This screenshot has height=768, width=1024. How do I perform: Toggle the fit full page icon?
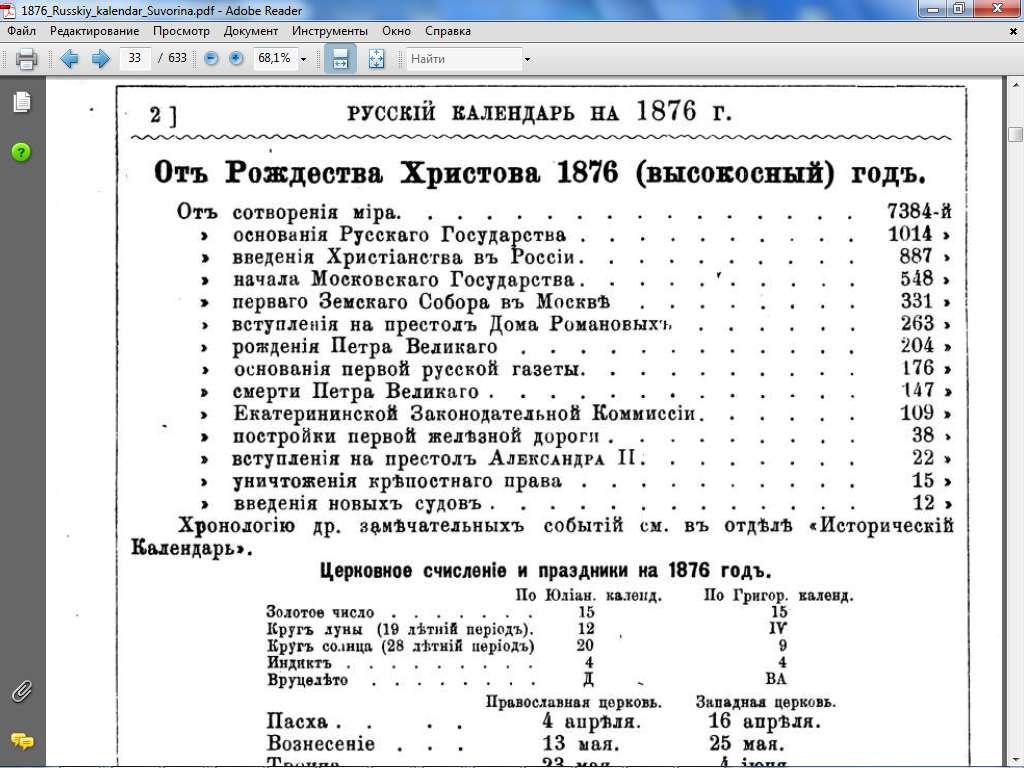376,59
